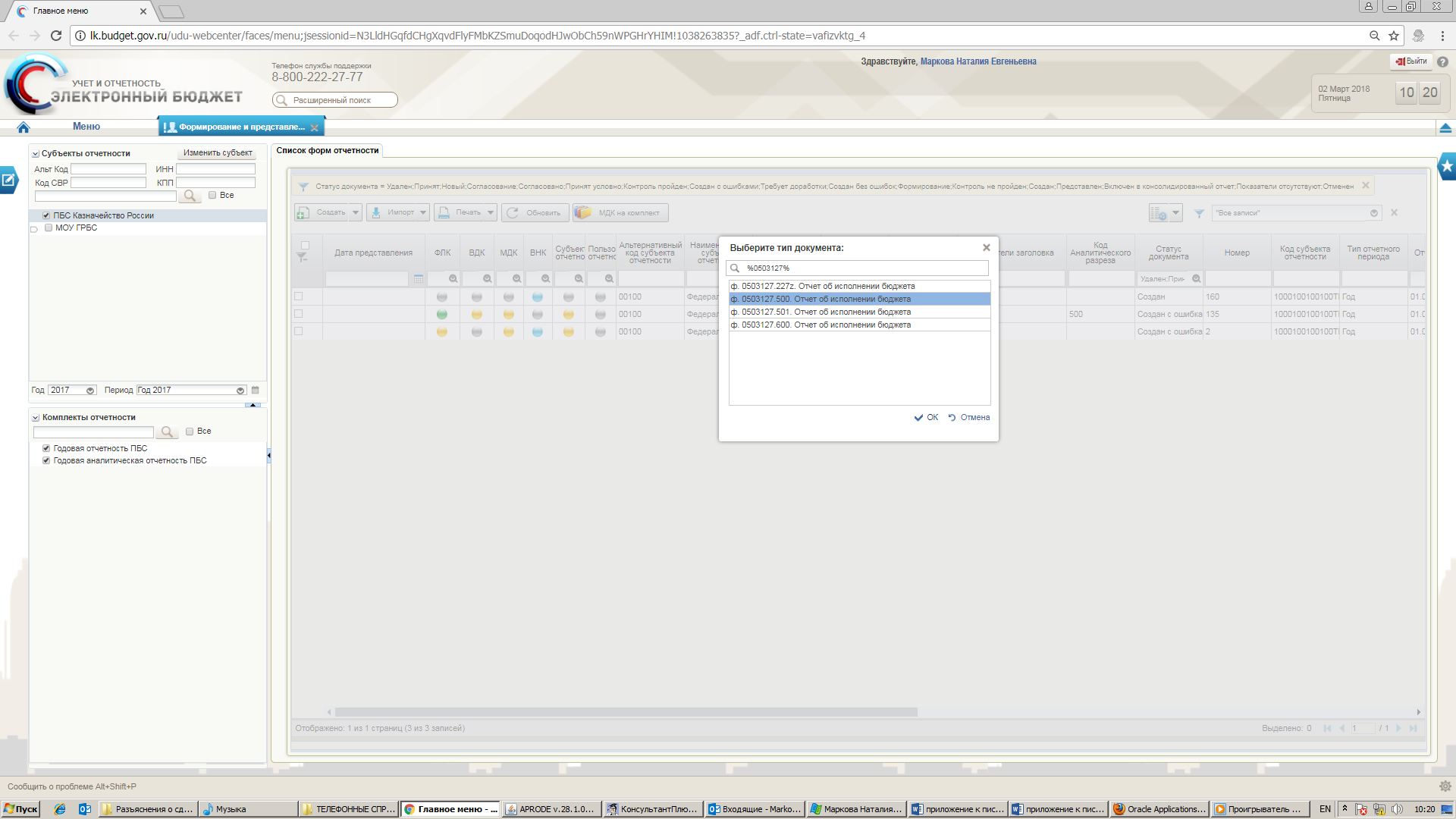Switch to Формирование и представление tab
The width and height of the screenshot is (1456, 819).
[241, 127]
